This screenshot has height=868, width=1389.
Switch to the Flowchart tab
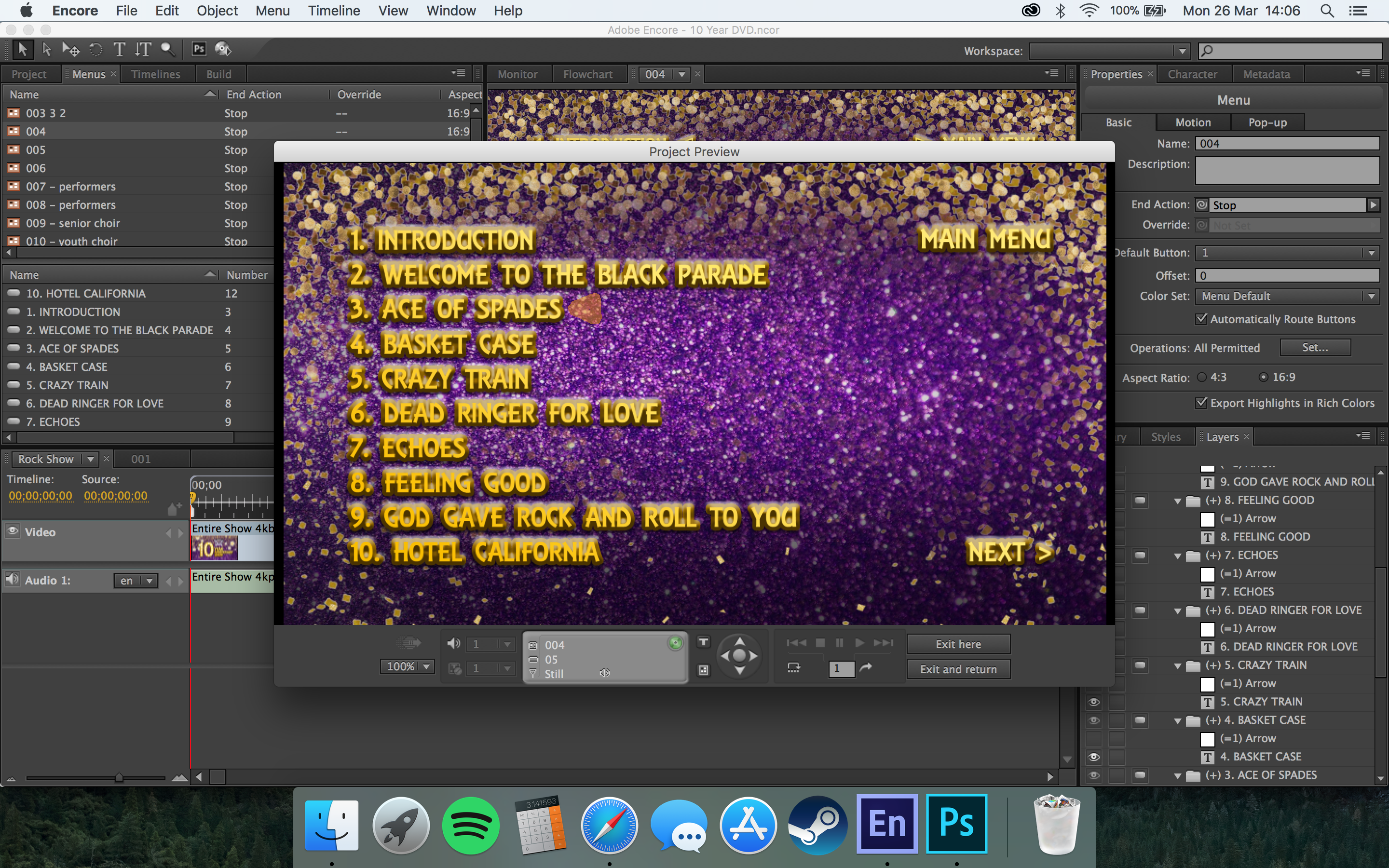[x=587, y=74]
